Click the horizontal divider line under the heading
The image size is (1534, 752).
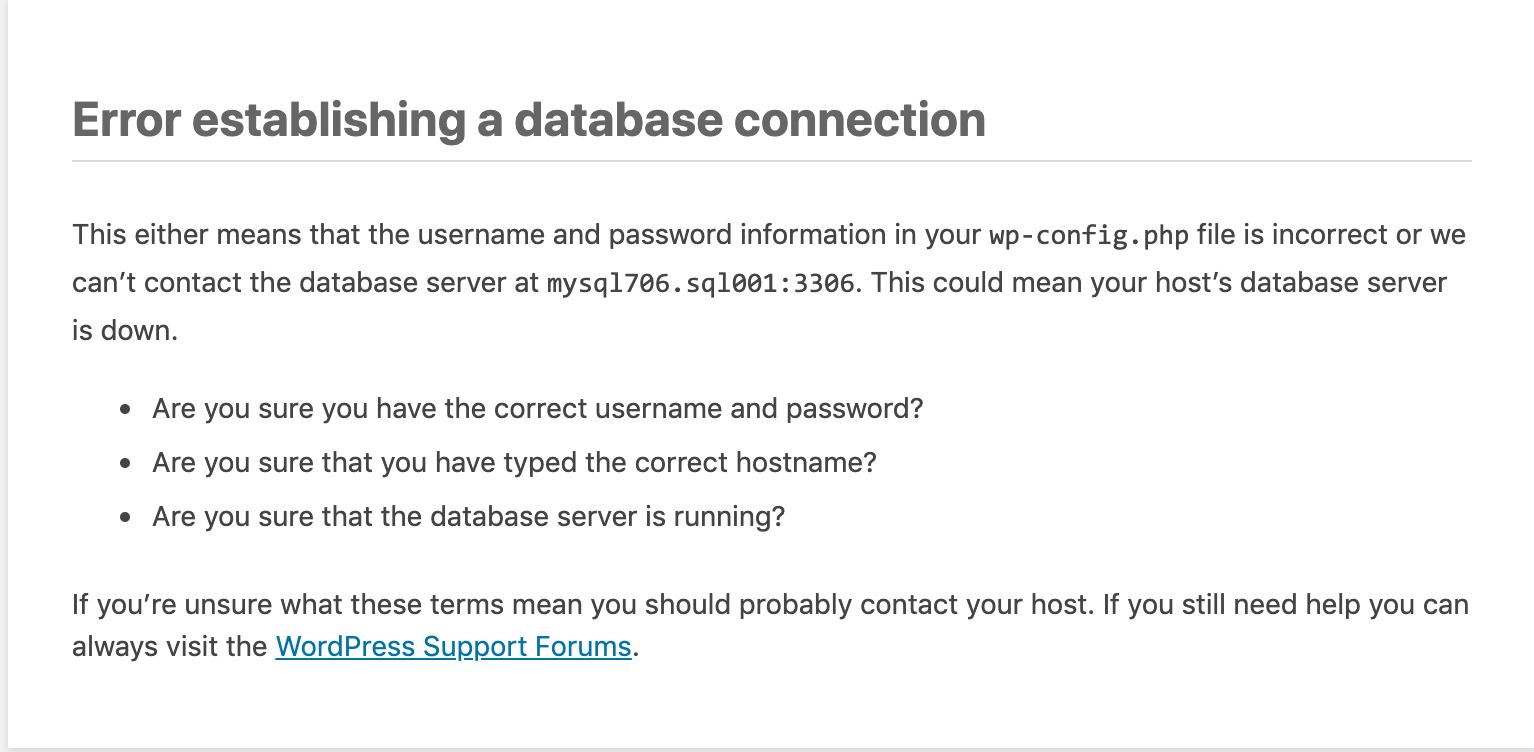771,160
